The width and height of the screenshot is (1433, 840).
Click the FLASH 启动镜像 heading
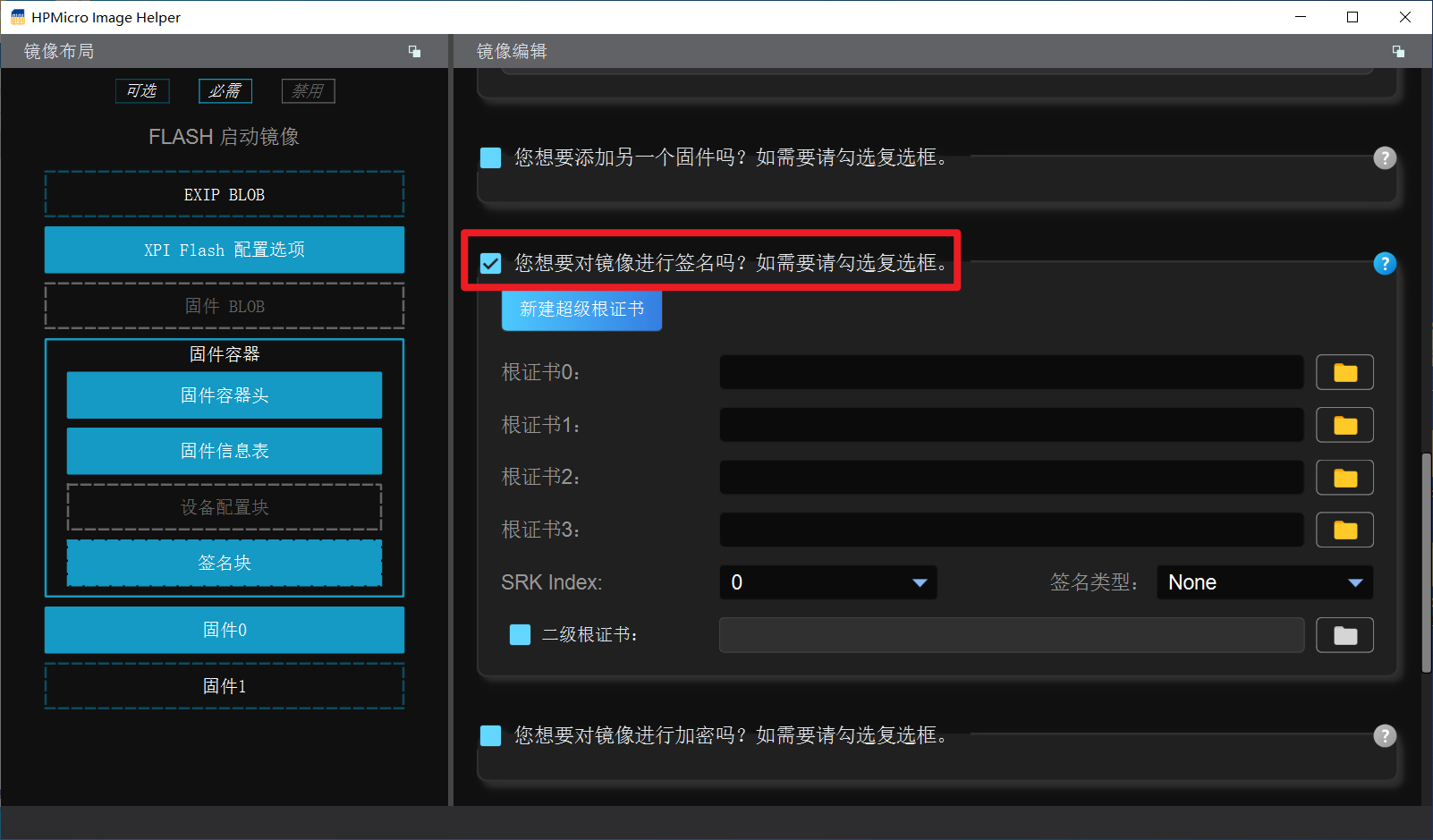225,137
